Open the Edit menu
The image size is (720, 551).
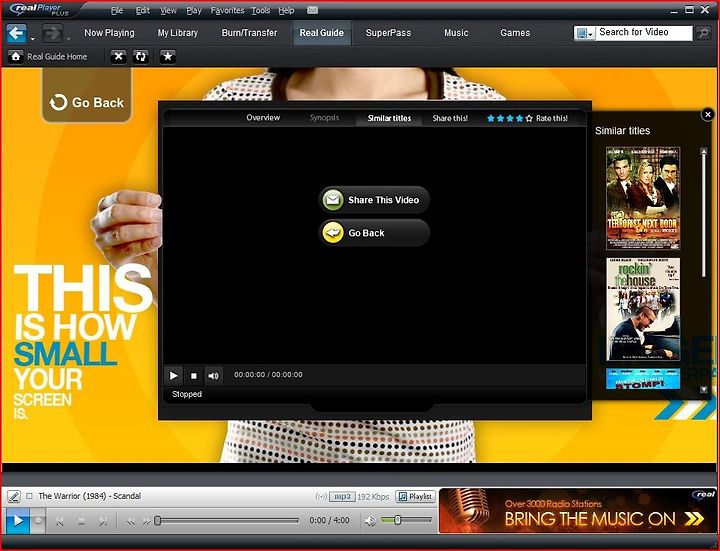click(142, 11)
